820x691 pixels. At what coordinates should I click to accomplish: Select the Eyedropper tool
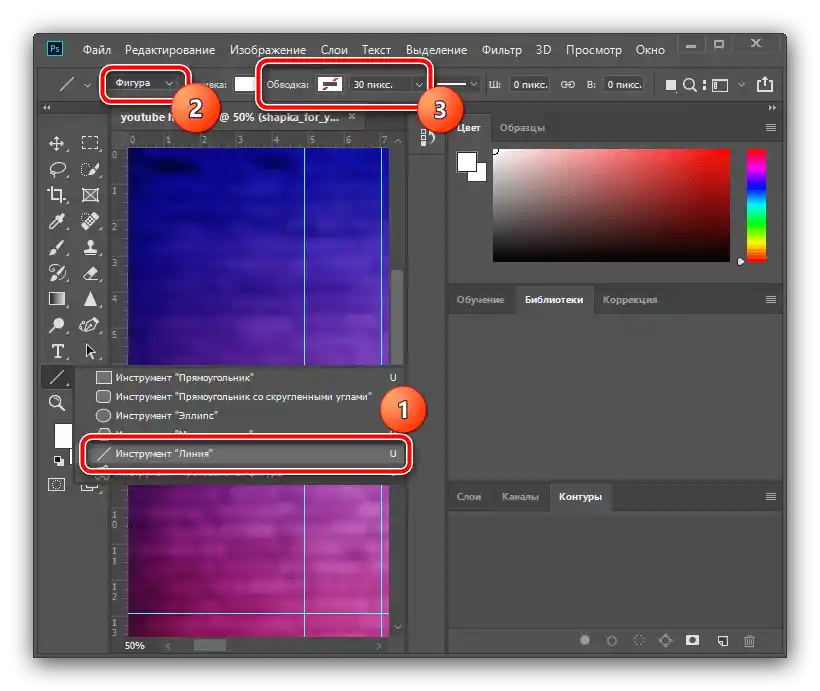click(x=58, y=221)
